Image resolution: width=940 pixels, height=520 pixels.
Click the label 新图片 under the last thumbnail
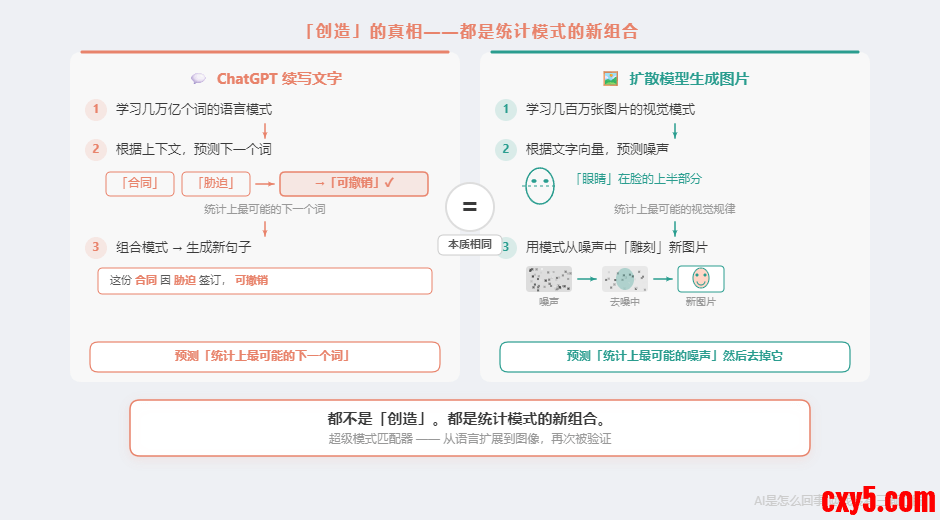[x=701, y=302]
